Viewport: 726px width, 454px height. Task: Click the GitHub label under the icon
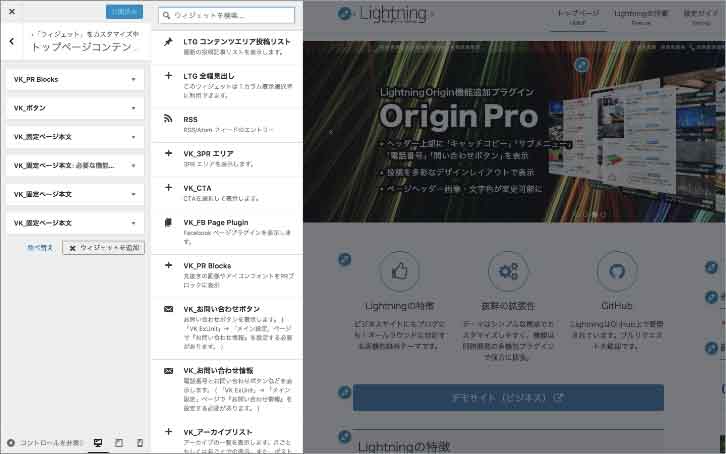click(617, 306)
